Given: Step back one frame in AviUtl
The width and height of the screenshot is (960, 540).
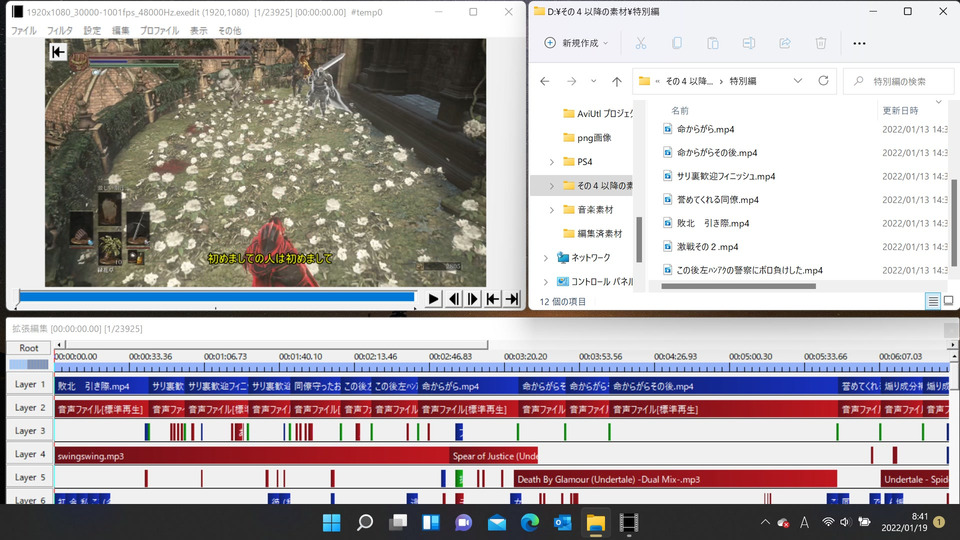Looking at the screenshot, I should [454, 299].
